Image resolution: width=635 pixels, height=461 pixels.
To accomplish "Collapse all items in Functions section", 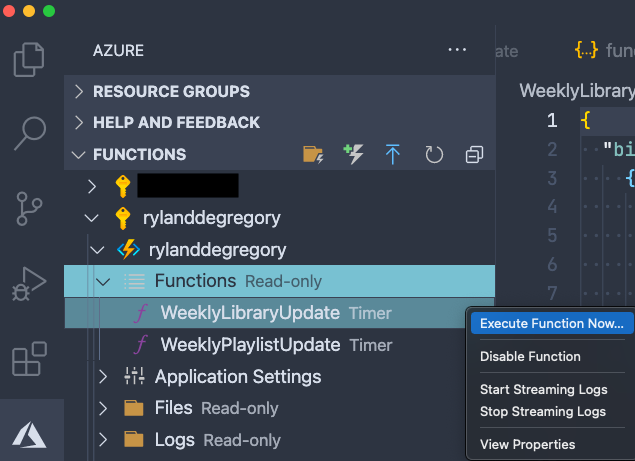I will pyautogui.click(x=474, y=154).
